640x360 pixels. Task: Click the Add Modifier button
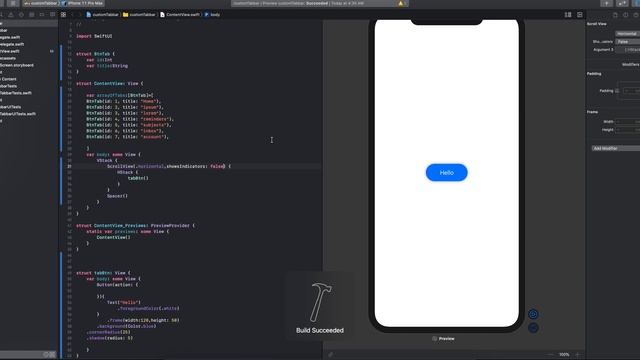pyautogui.click(x=616, y=149)
